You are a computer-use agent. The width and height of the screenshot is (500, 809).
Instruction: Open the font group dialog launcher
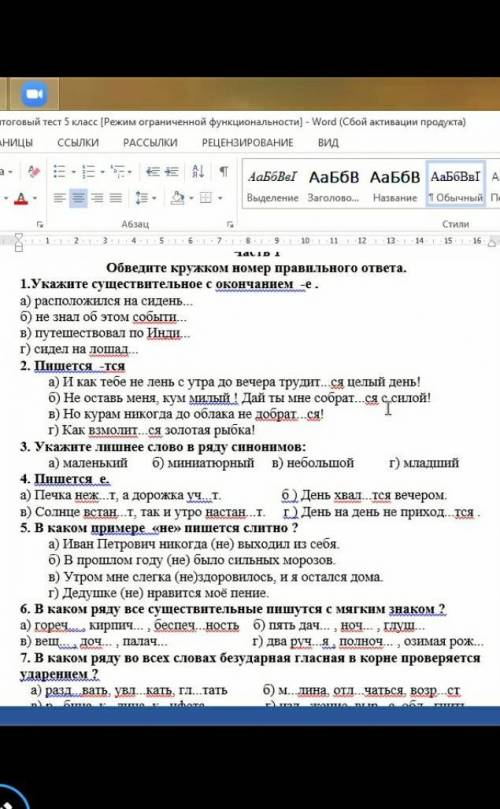40,224
